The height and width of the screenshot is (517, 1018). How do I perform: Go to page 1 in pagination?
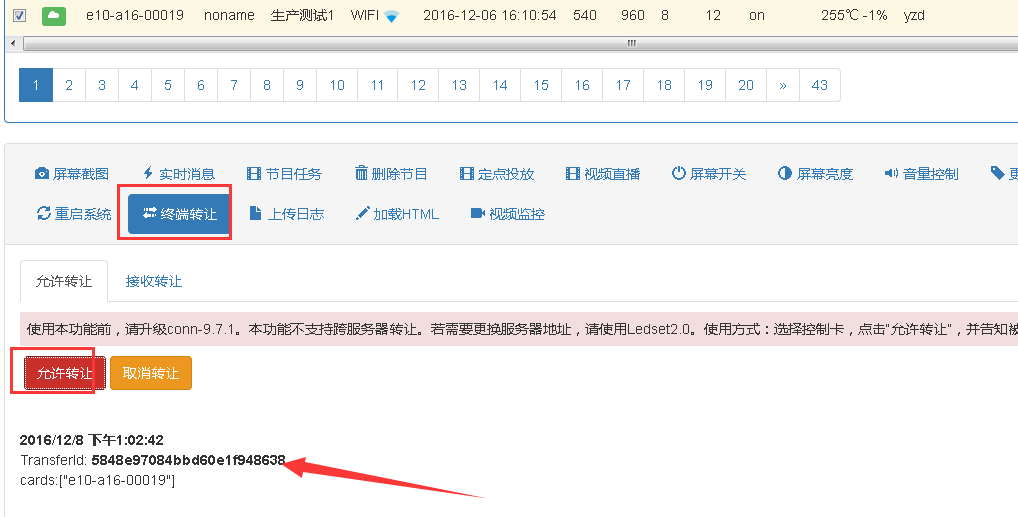click(x=36, y=85)
